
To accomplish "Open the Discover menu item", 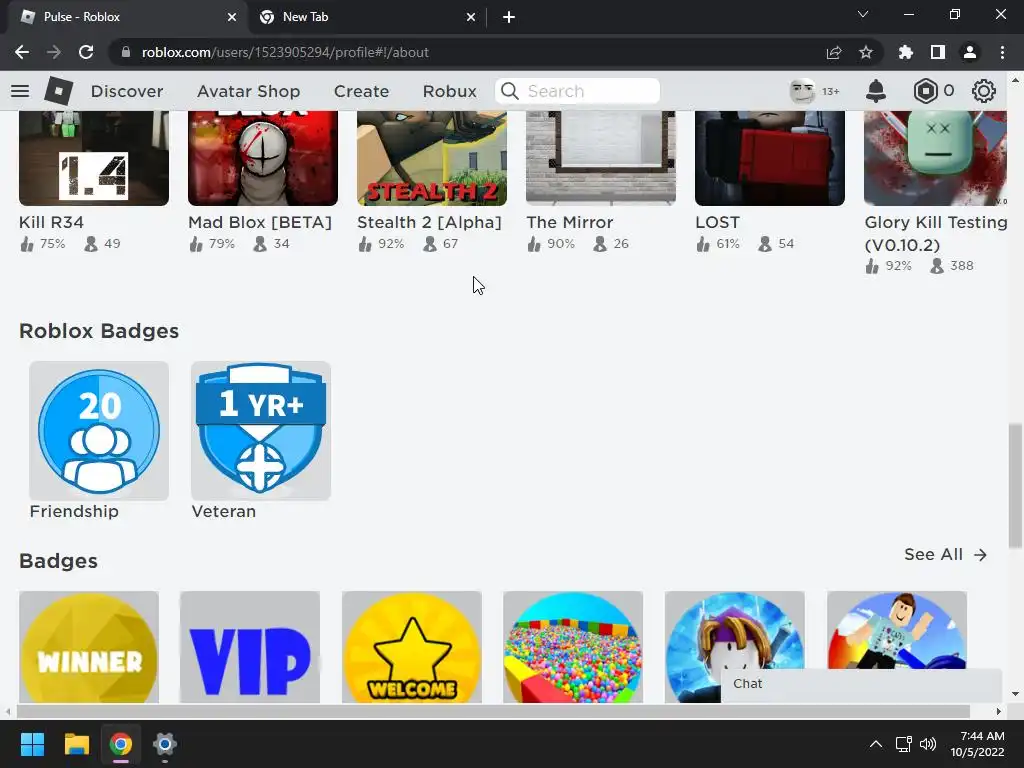I will click(x=127, y=91).
